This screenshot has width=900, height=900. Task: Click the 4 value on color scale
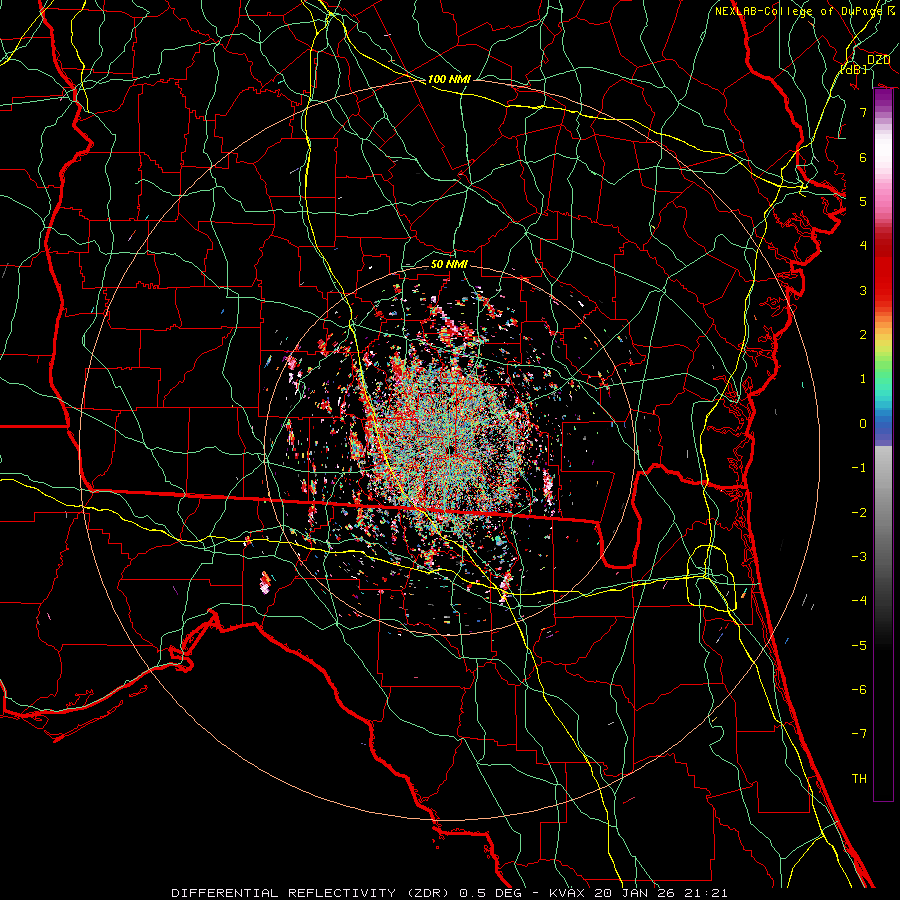pos(863,246)
